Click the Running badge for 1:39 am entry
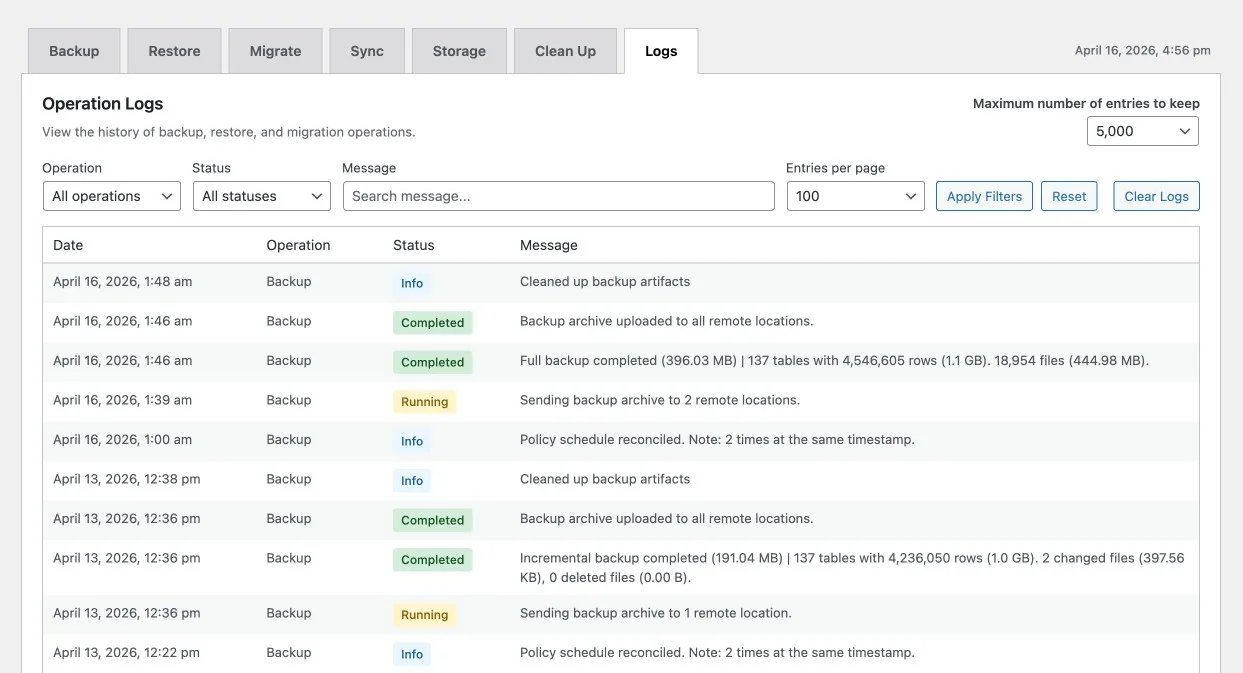Viewport: 1243px width, 673px height. pyautogui.click(x=424, y=402)
